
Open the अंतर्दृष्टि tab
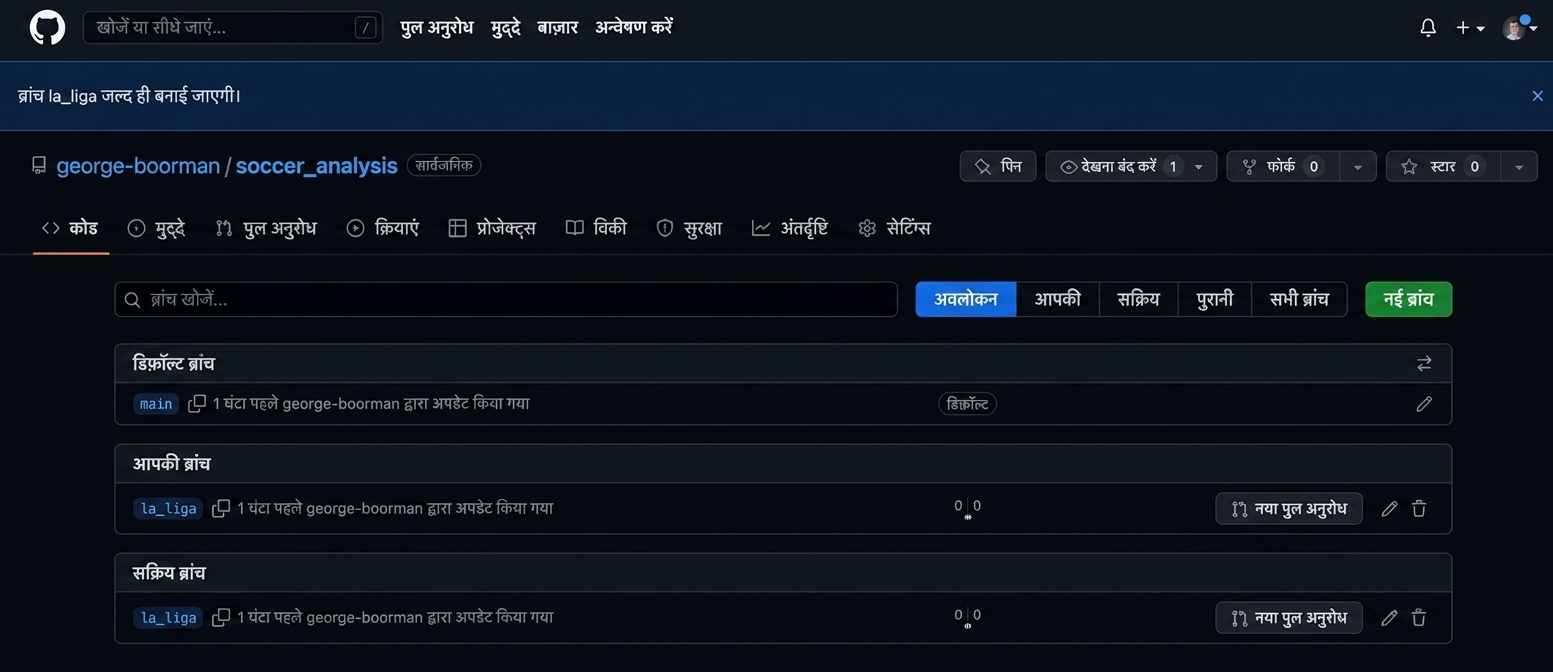pos(790,228)
